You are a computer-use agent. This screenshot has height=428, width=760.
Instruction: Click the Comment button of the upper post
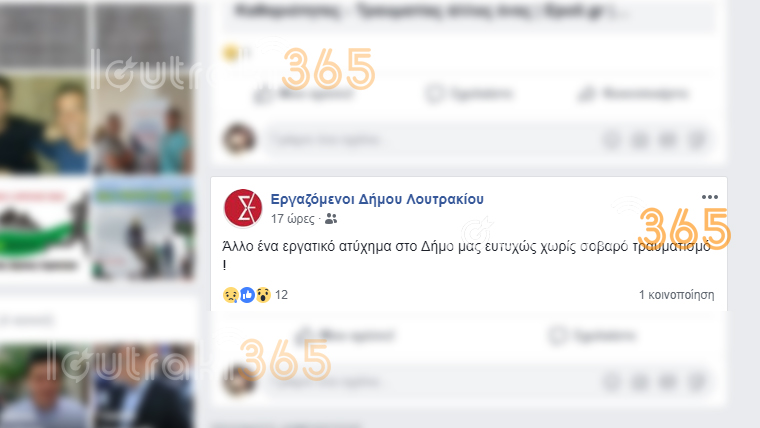click(469, 93)
